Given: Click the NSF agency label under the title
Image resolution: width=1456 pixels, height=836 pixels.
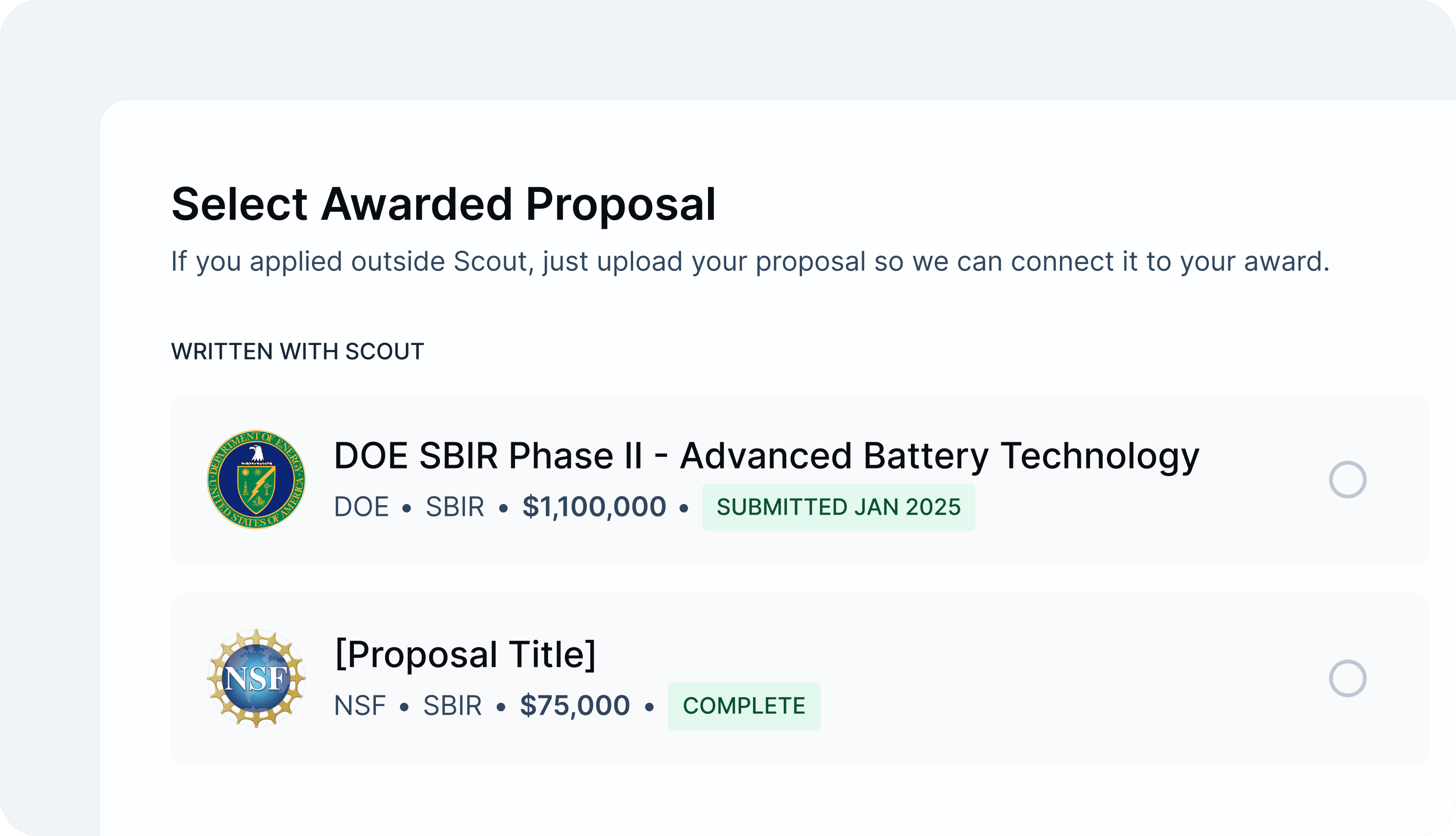Looking at the screenshot, I should pyautogui.click(x=360, y=706).
